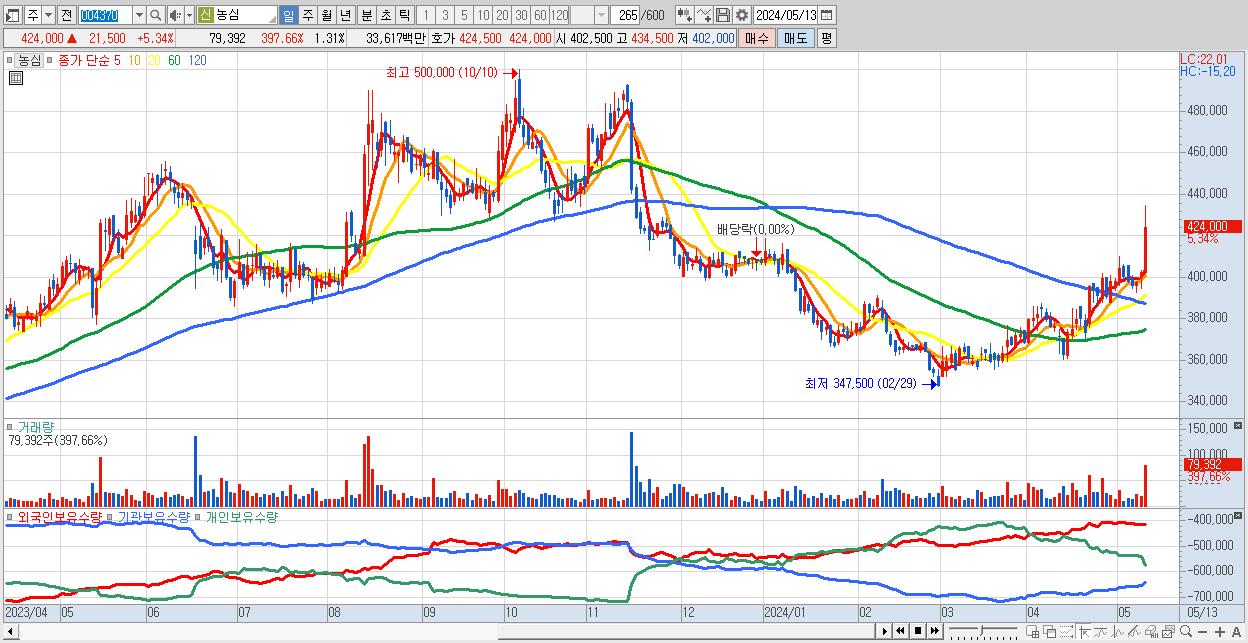Select the minute 분 chart period
Image resolution: width=1248 pixels, height=643 pixels.
tap(366, 15)
